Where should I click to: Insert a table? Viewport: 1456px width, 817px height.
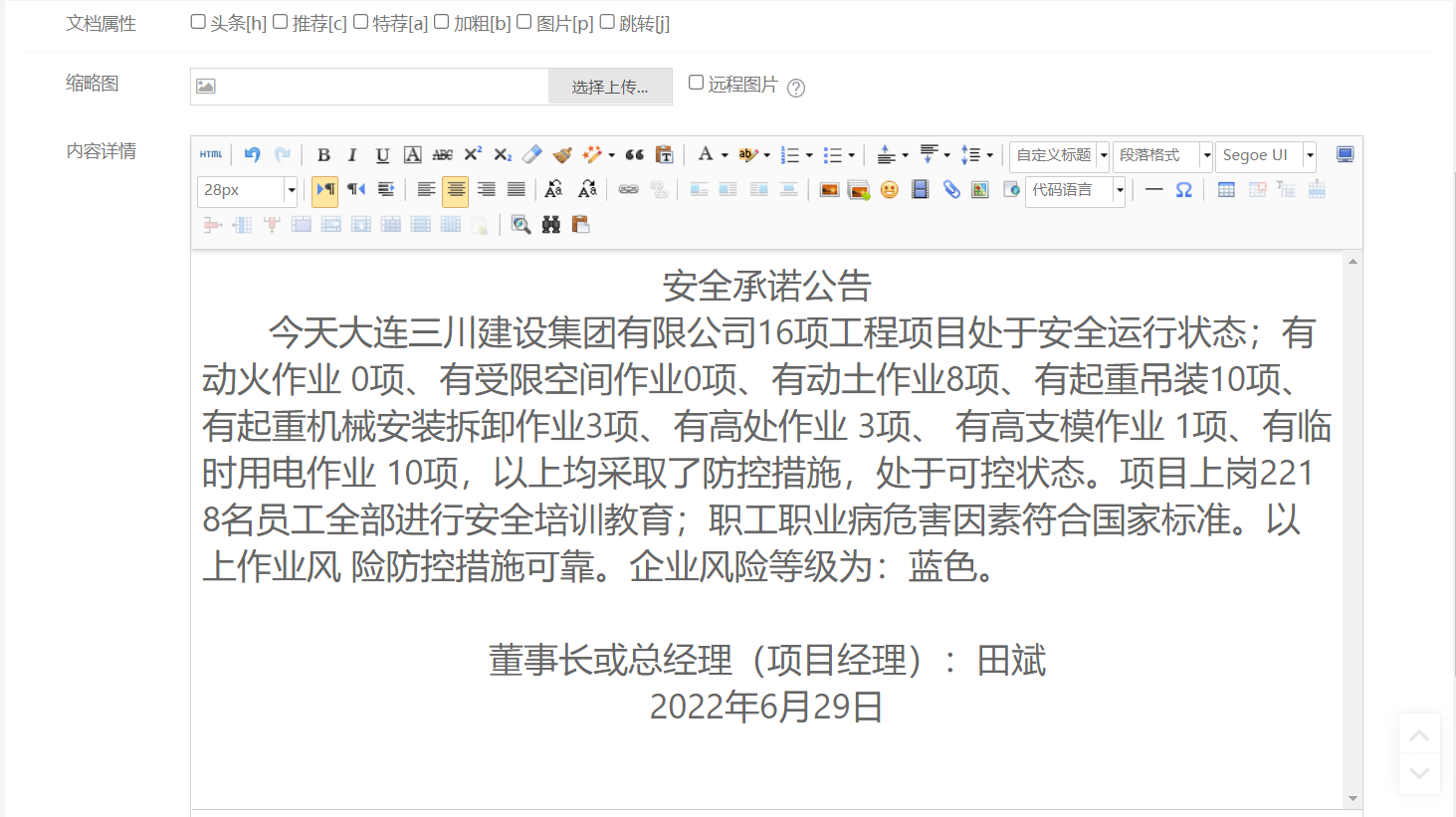(1226, 190)
